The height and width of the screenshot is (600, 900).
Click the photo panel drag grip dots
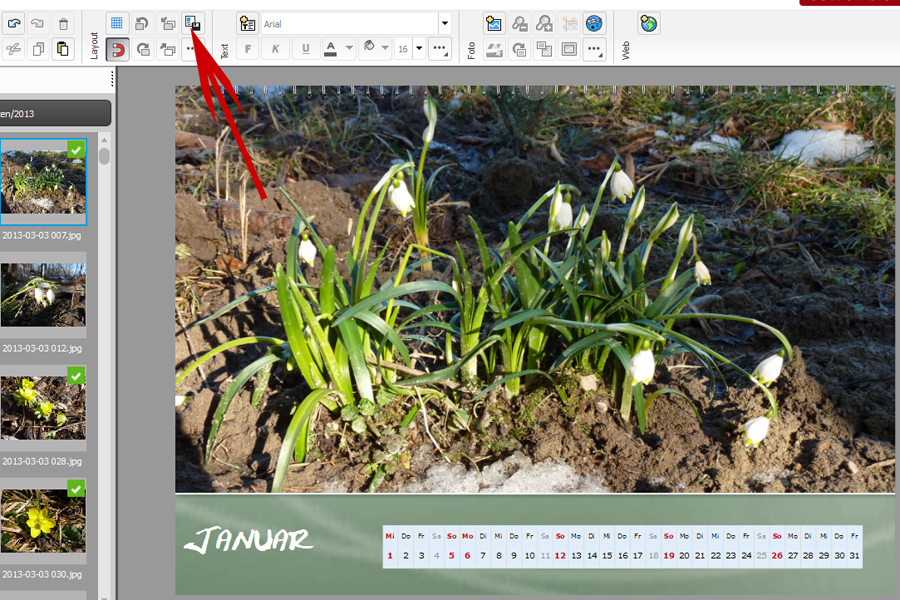(112, 79)
